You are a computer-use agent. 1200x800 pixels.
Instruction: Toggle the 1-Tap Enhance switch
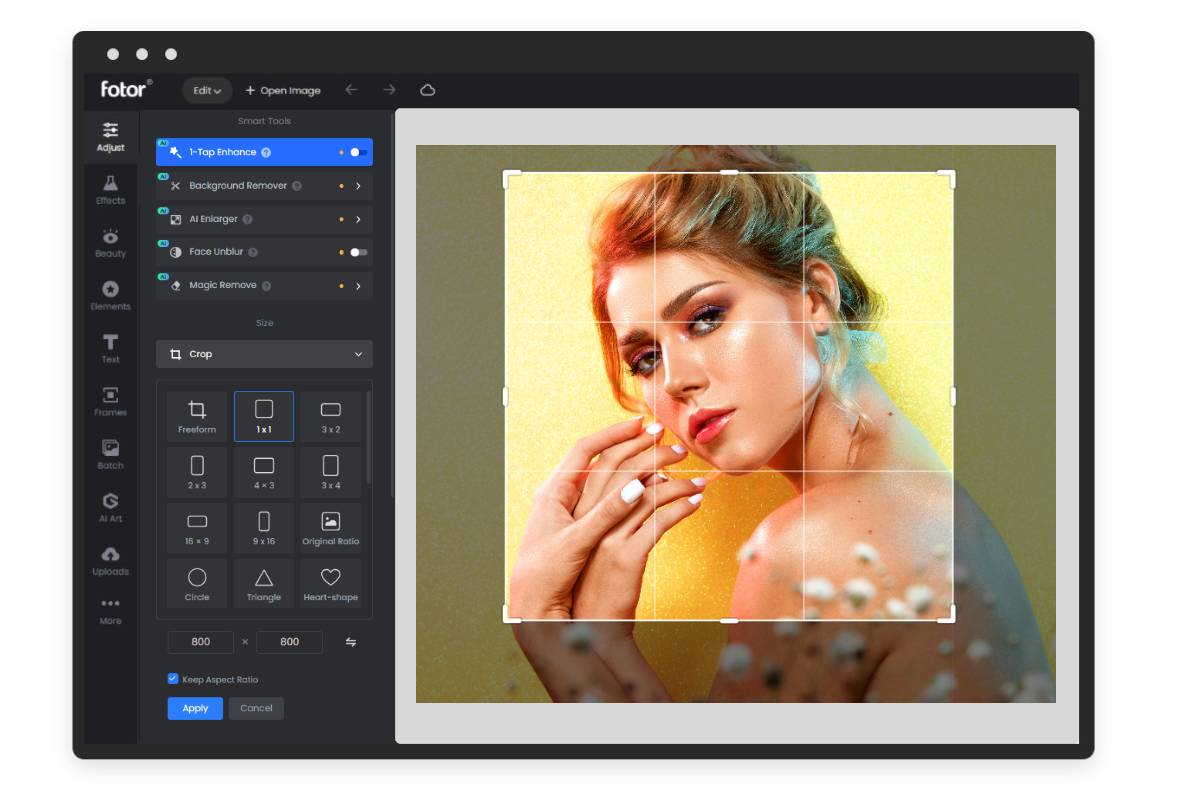click(358, 153)
